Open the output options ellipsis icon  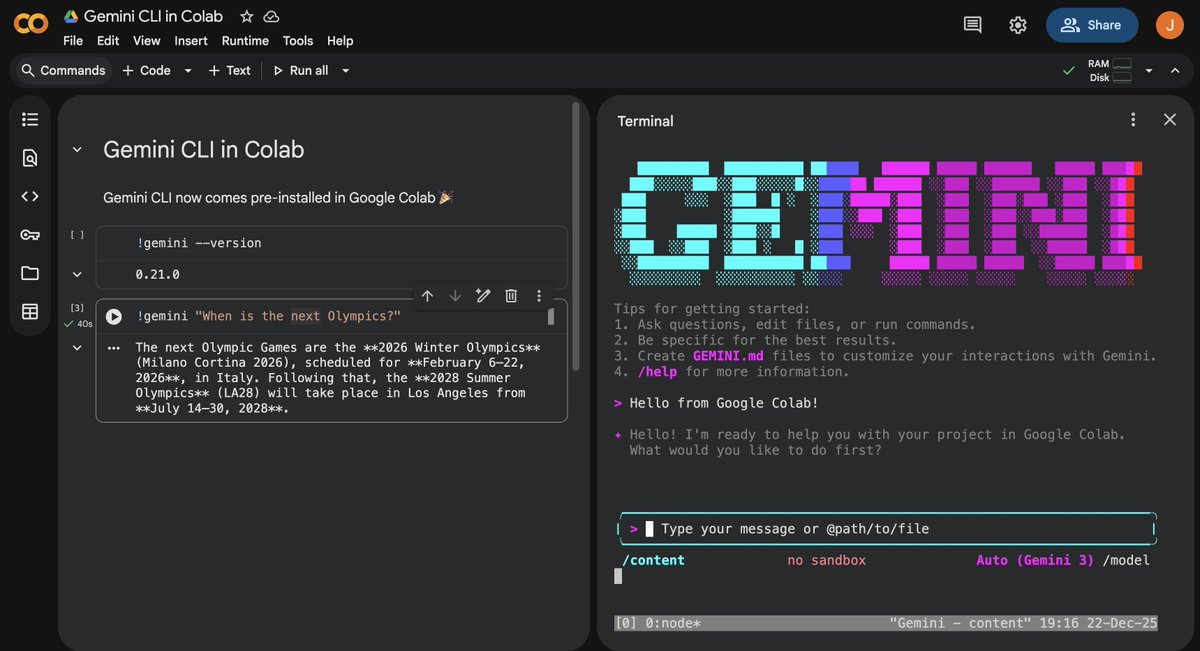(114, 348)
